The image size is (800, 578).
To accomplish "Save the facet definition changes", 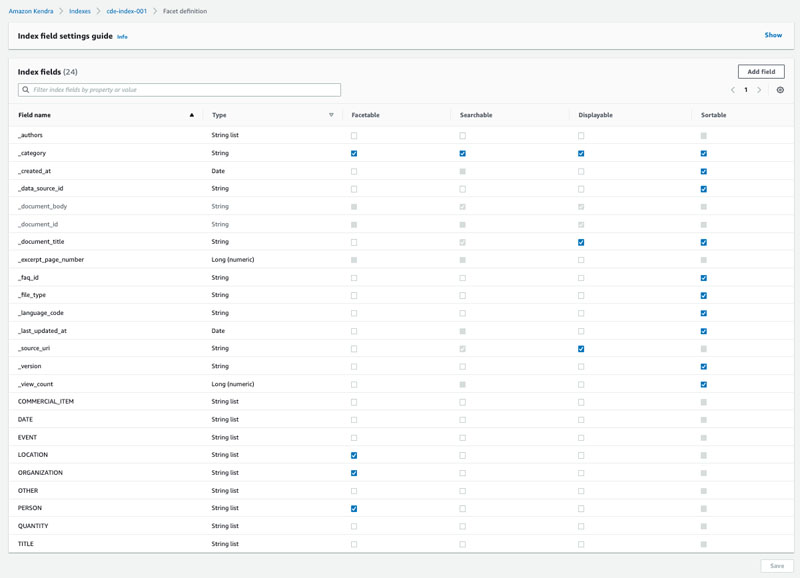I will (777, 566).
